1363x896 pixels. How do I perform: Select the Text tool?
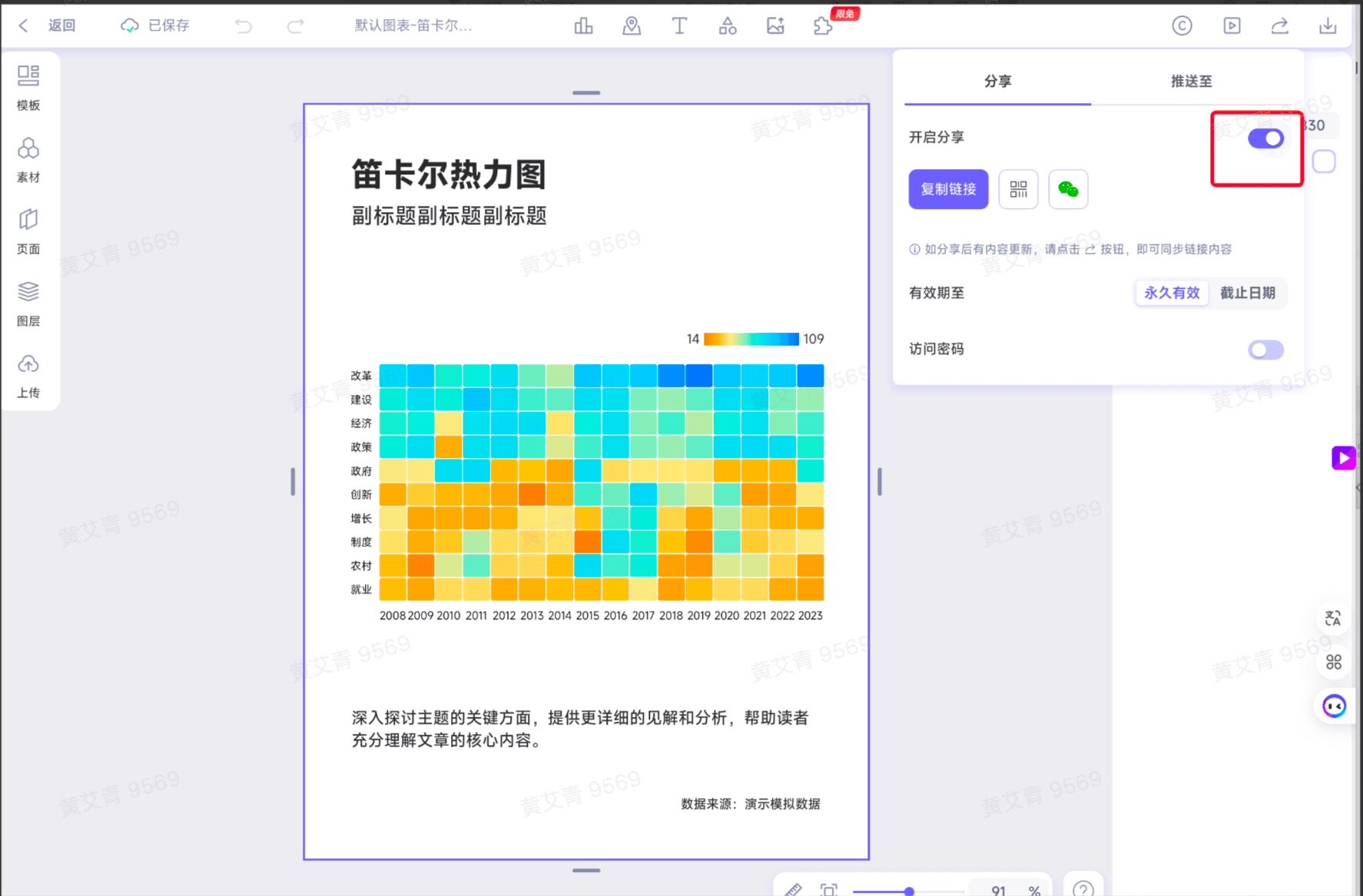point(679,26)
